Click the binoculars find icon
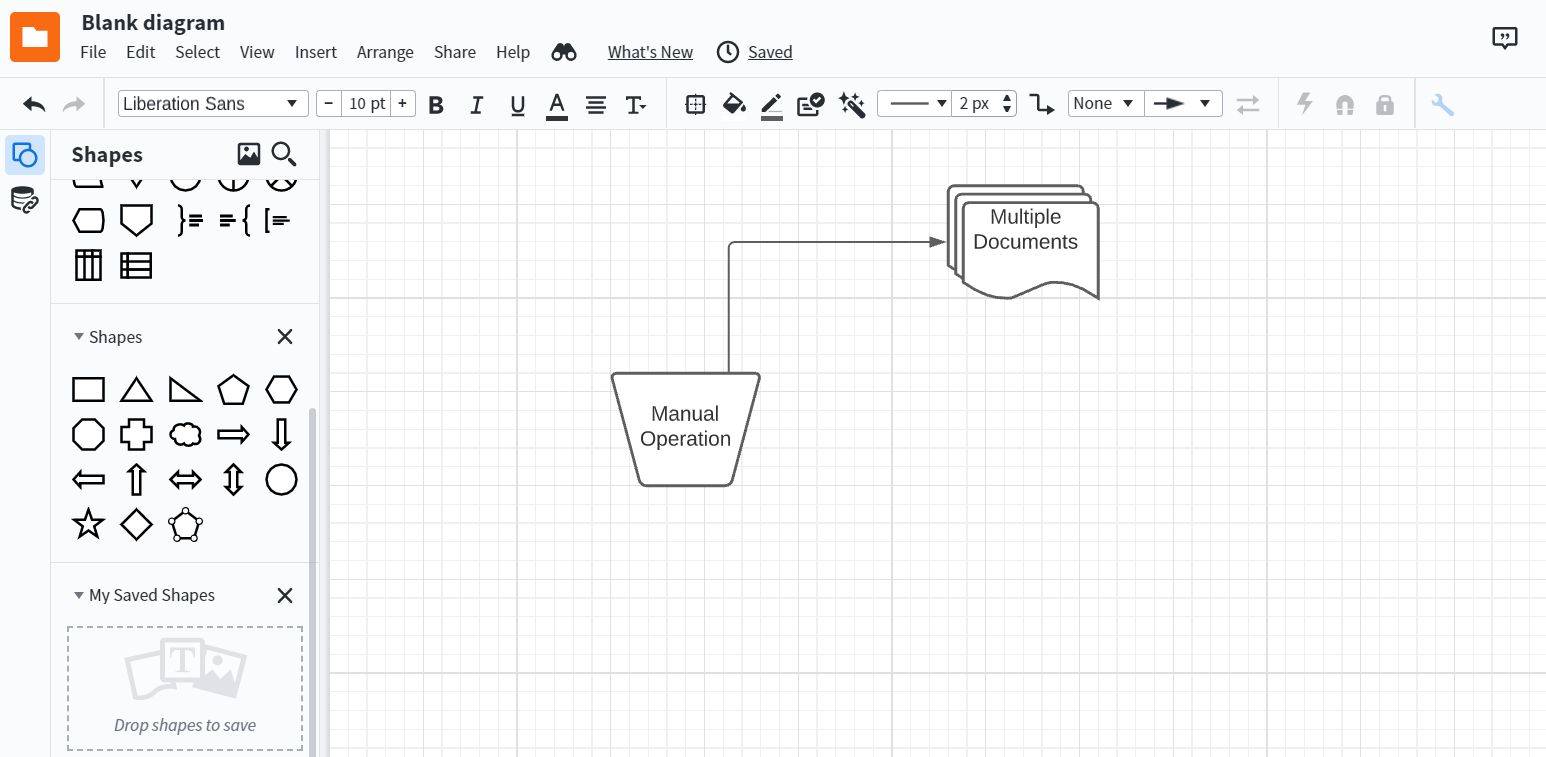1546x757 pixels. (564, 52)
